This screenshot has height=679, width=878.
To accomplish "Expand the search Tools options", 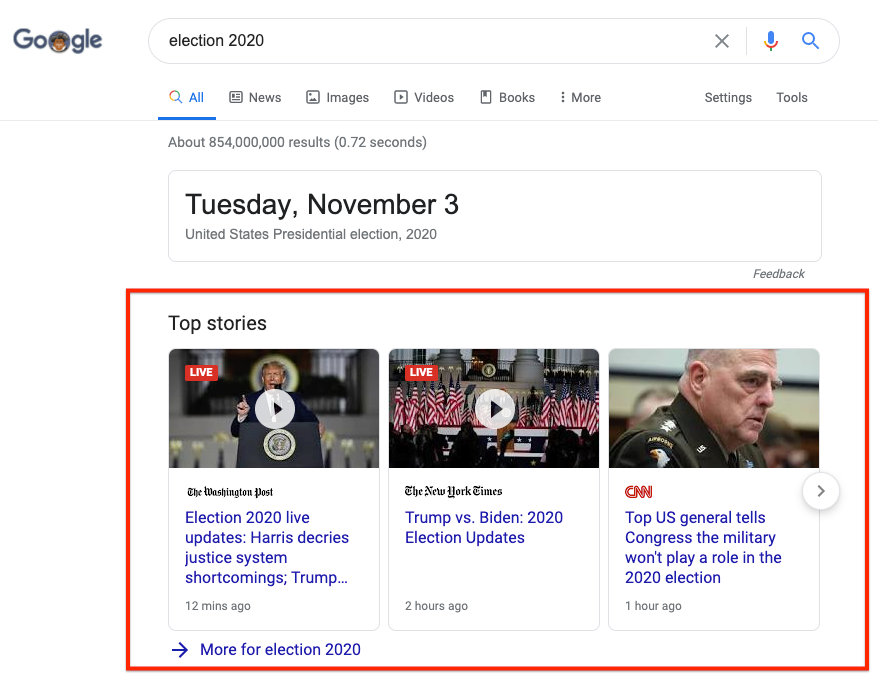I will (791, 97).
